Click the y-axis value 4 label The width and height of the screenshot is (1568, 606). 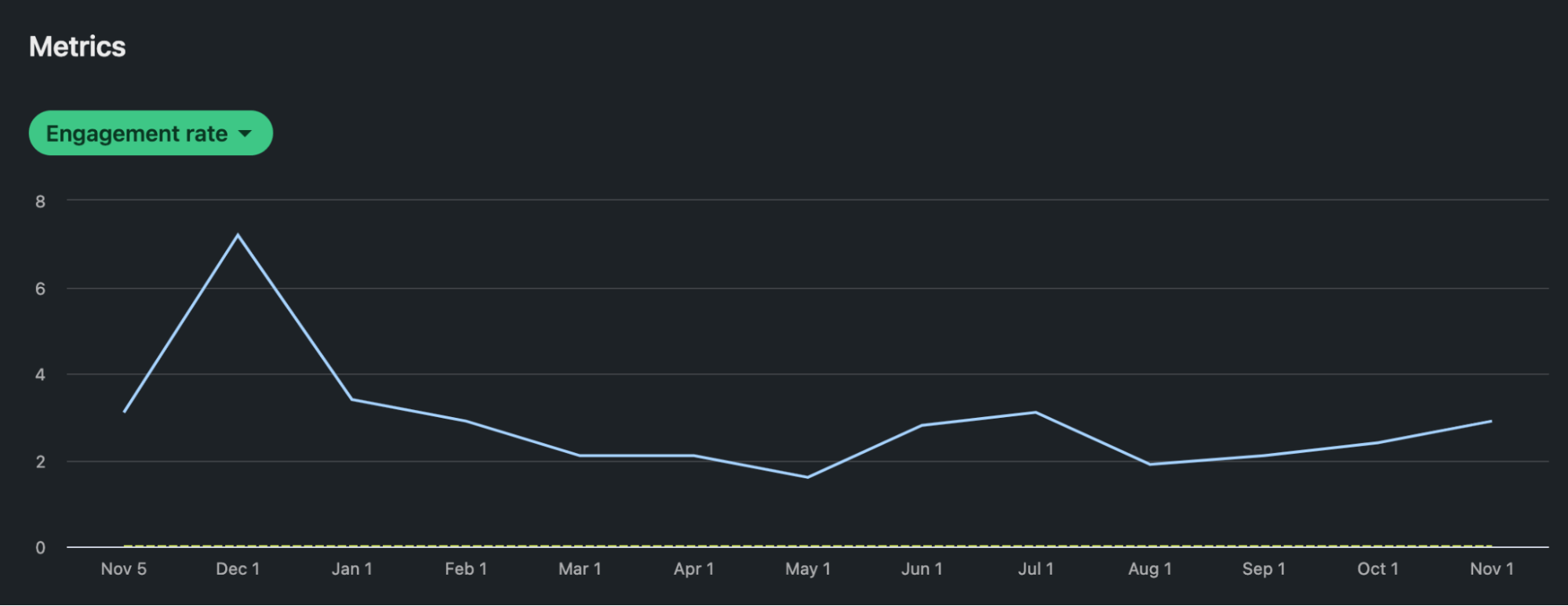coord(40,375)
